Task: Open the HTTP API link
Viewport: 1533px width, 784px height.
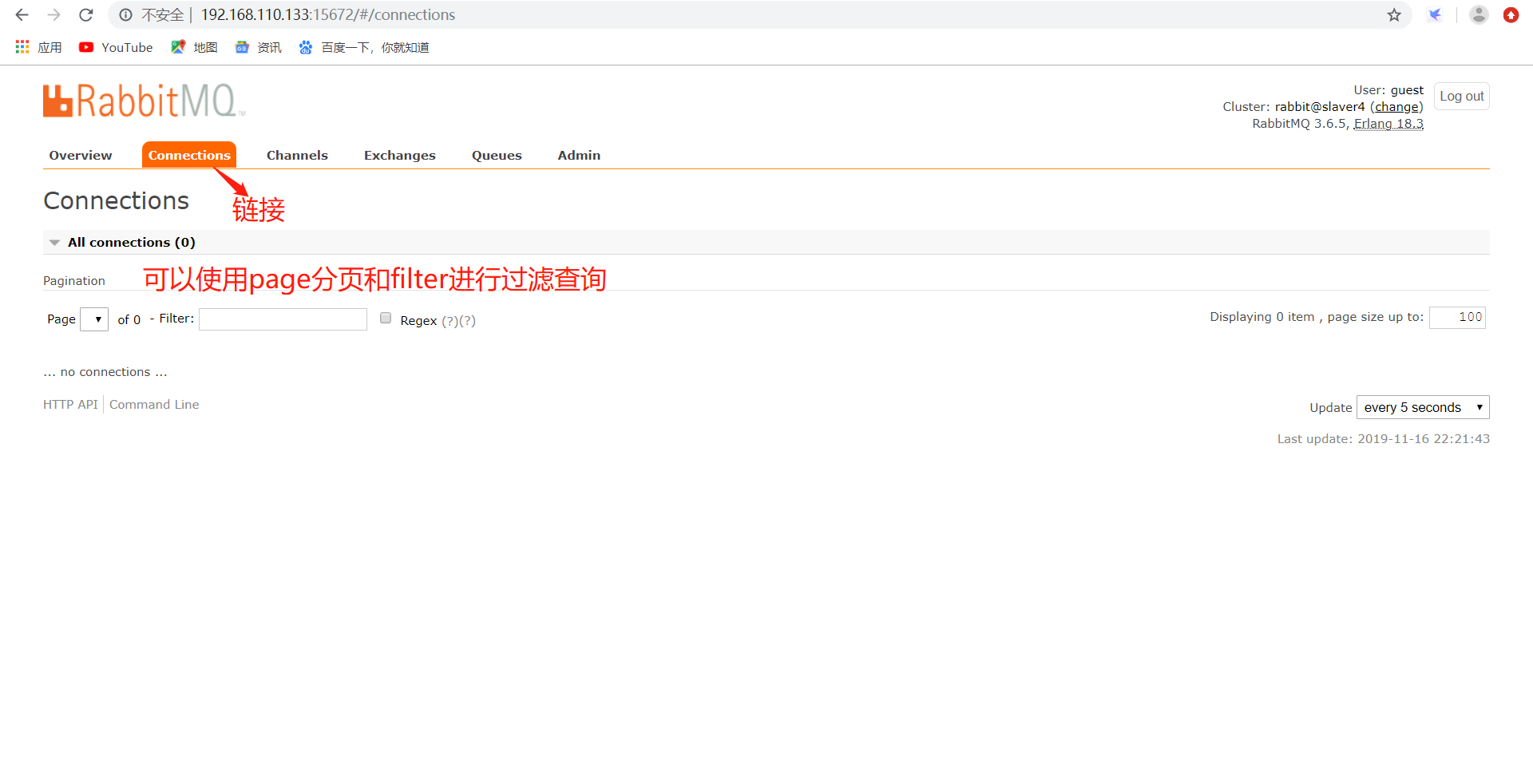Action: coord(69,404)
